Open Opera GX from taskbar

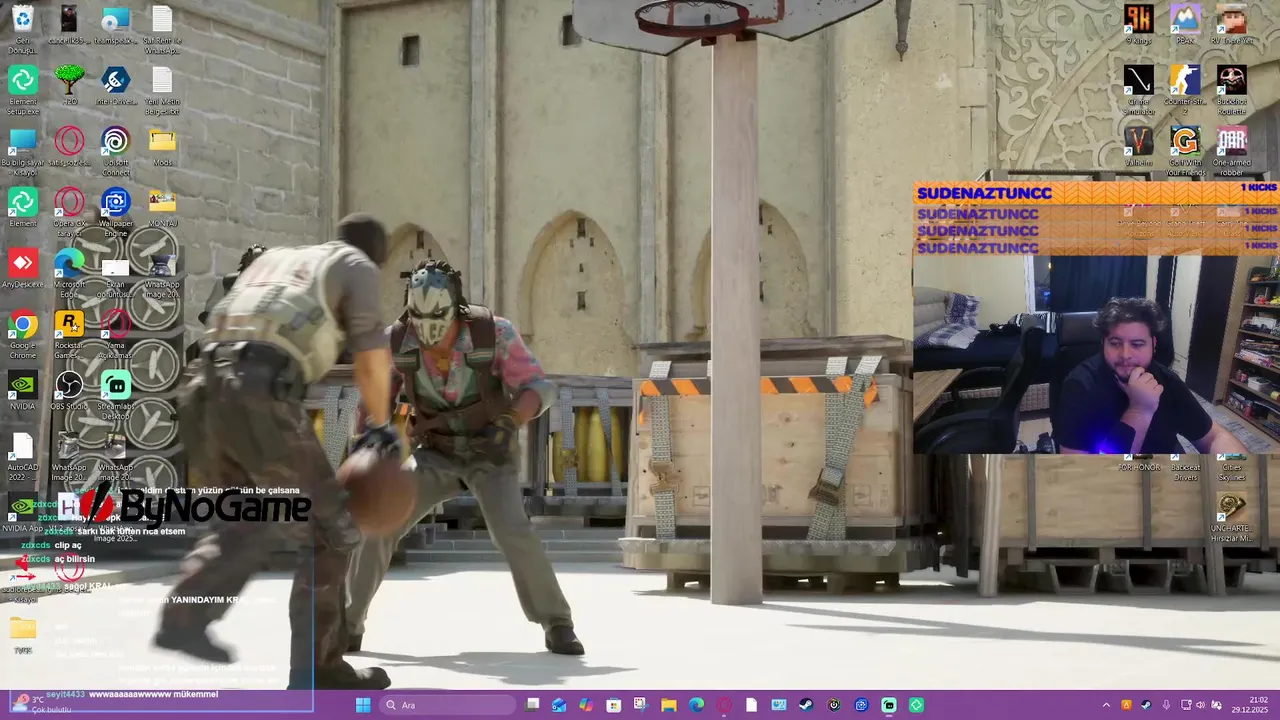click(724, 705)
